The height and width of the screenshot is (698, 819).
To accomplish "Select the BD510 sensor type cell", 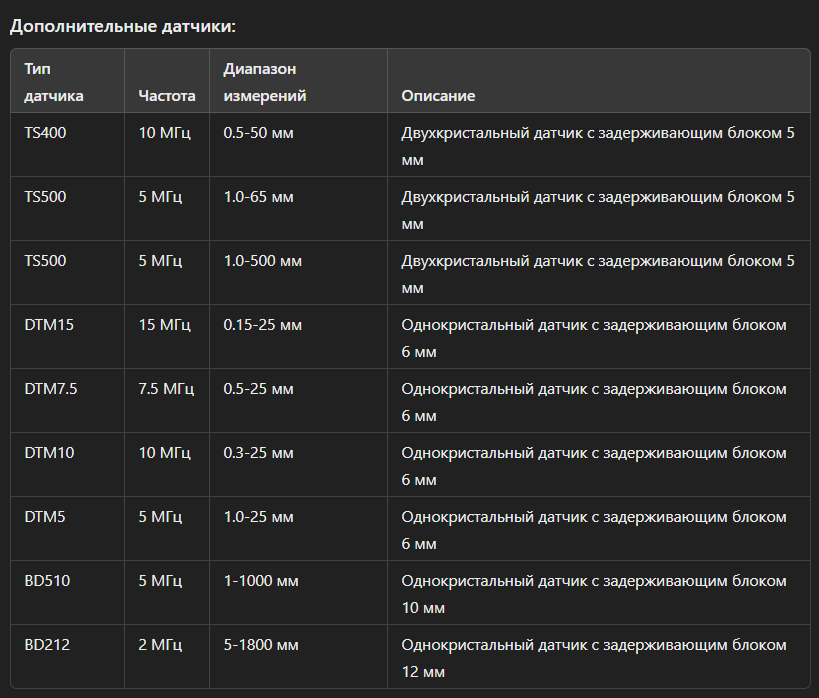I will (x=47, y=580).
